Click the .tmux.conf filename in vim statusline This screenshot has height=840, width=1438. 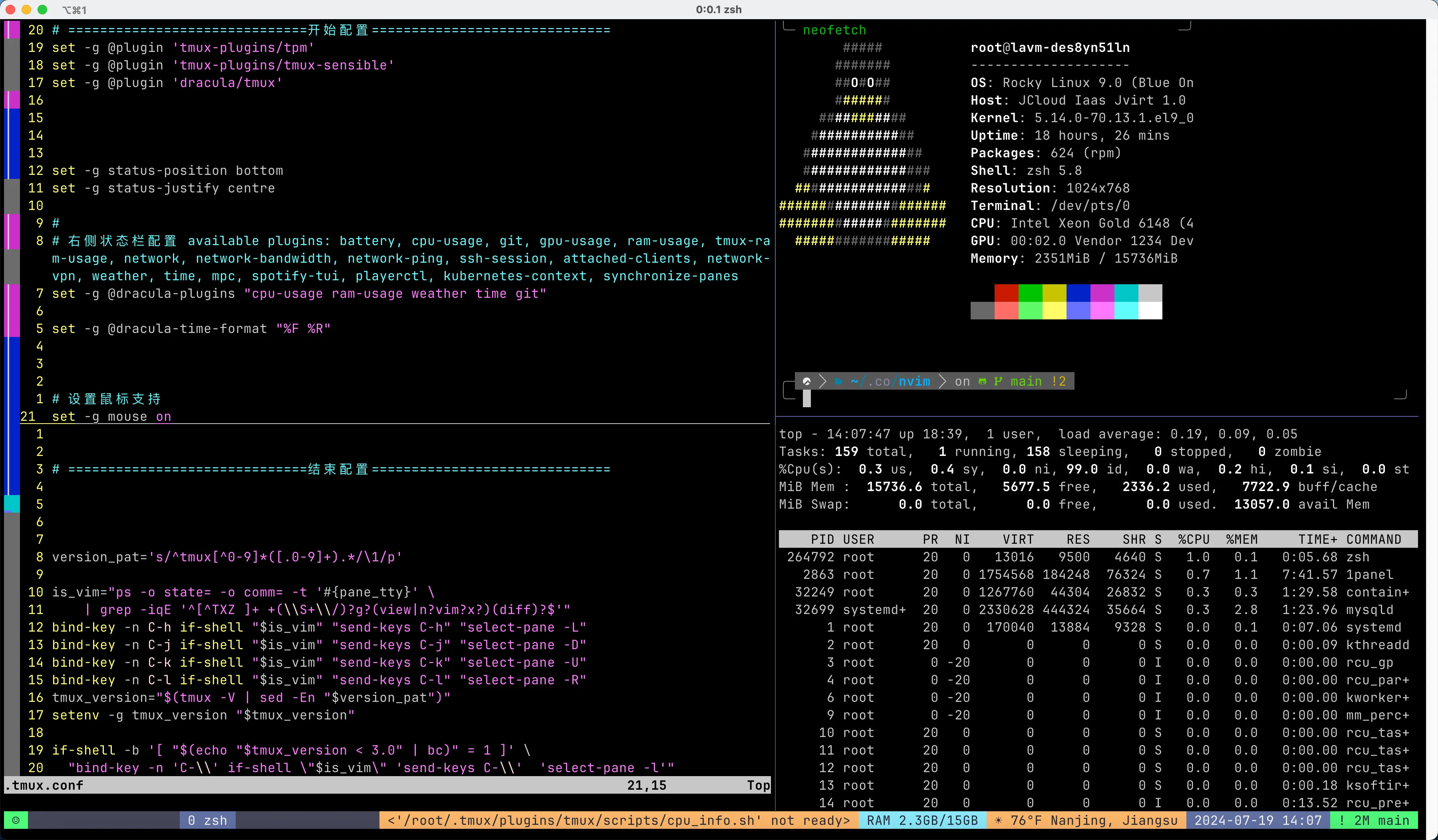pyautogui.click(x=44, y=785)
